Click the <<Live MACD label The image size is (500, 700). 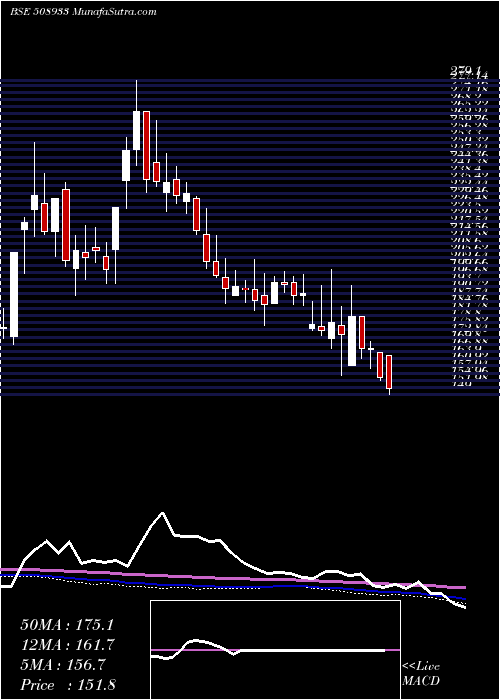tap(421, 674)
